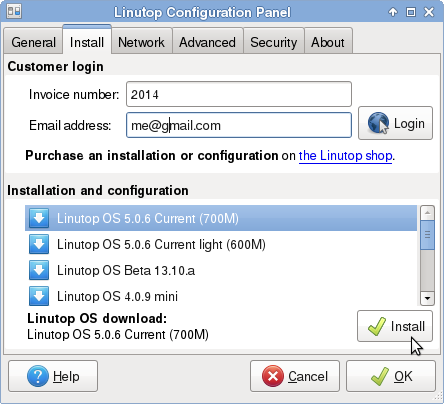The image size is (444, 404).
Task: Click download icon for Linutop OS 5.0.6 Current
Action: (39, 218)
